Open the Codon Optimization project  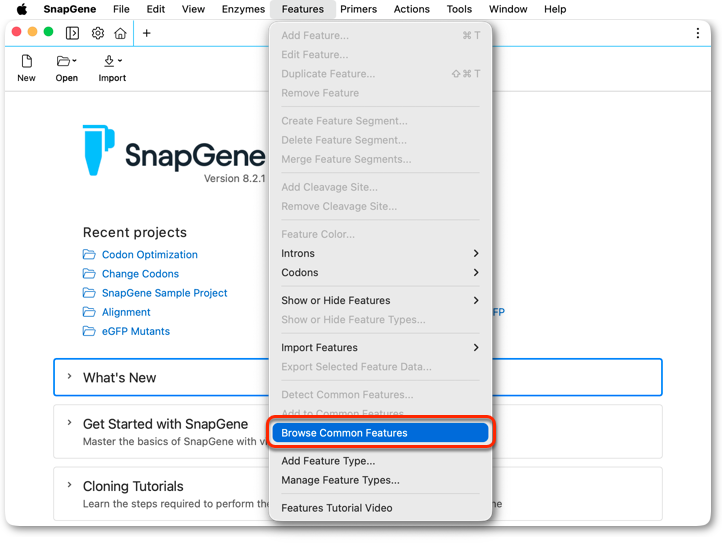coord(150,254)
